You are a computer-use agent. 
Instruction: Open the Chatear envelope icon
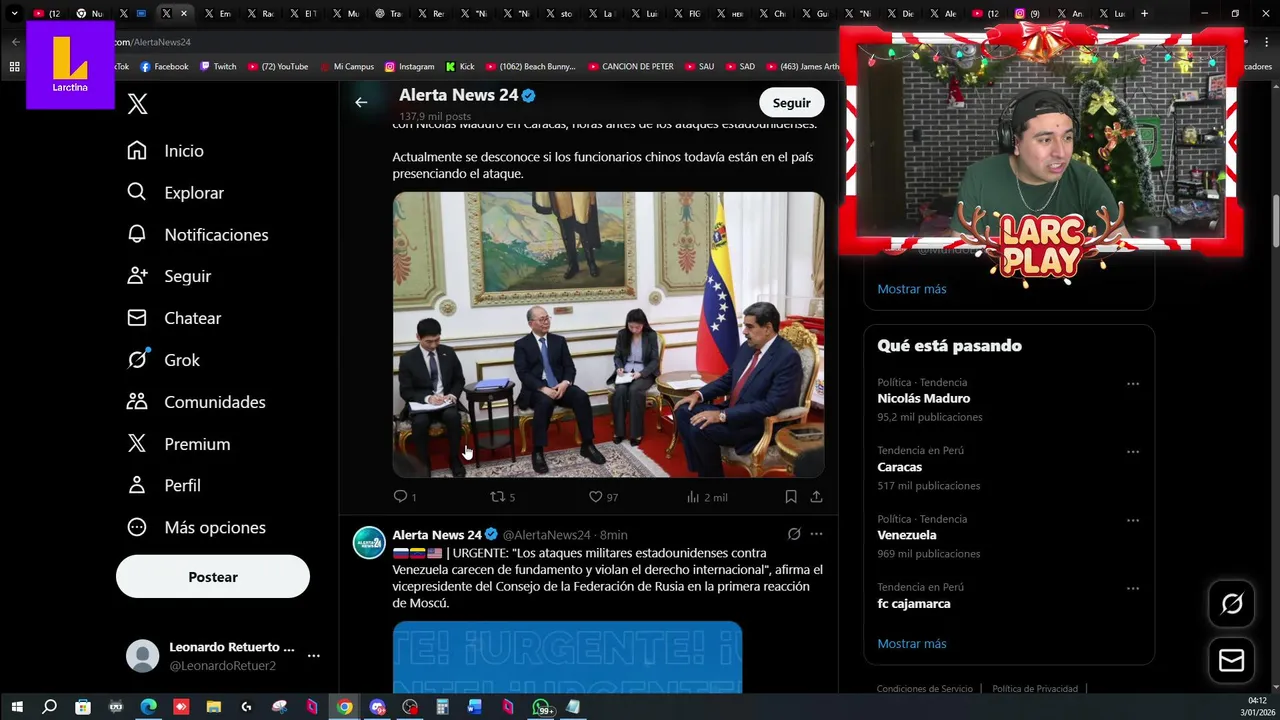(x=137, y=318)
